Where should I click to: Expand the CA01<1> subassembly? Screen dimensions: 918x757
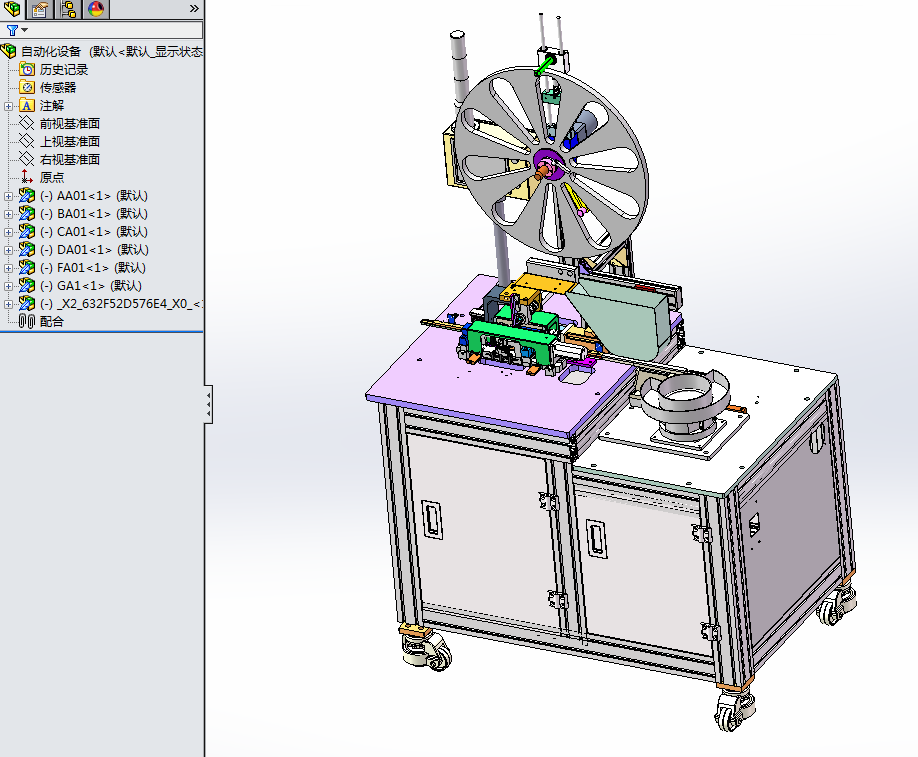[8, 232]
